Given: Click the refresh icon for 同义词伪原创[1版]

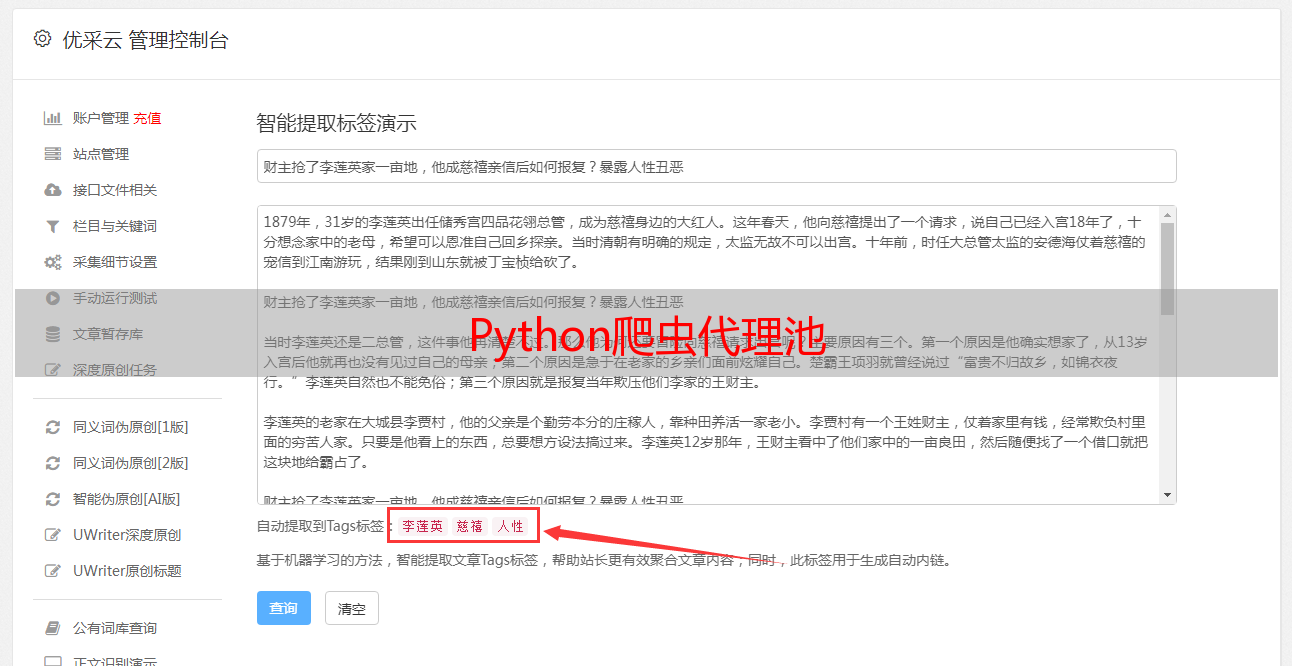Looking at the screenshot, I should point(53,427).
